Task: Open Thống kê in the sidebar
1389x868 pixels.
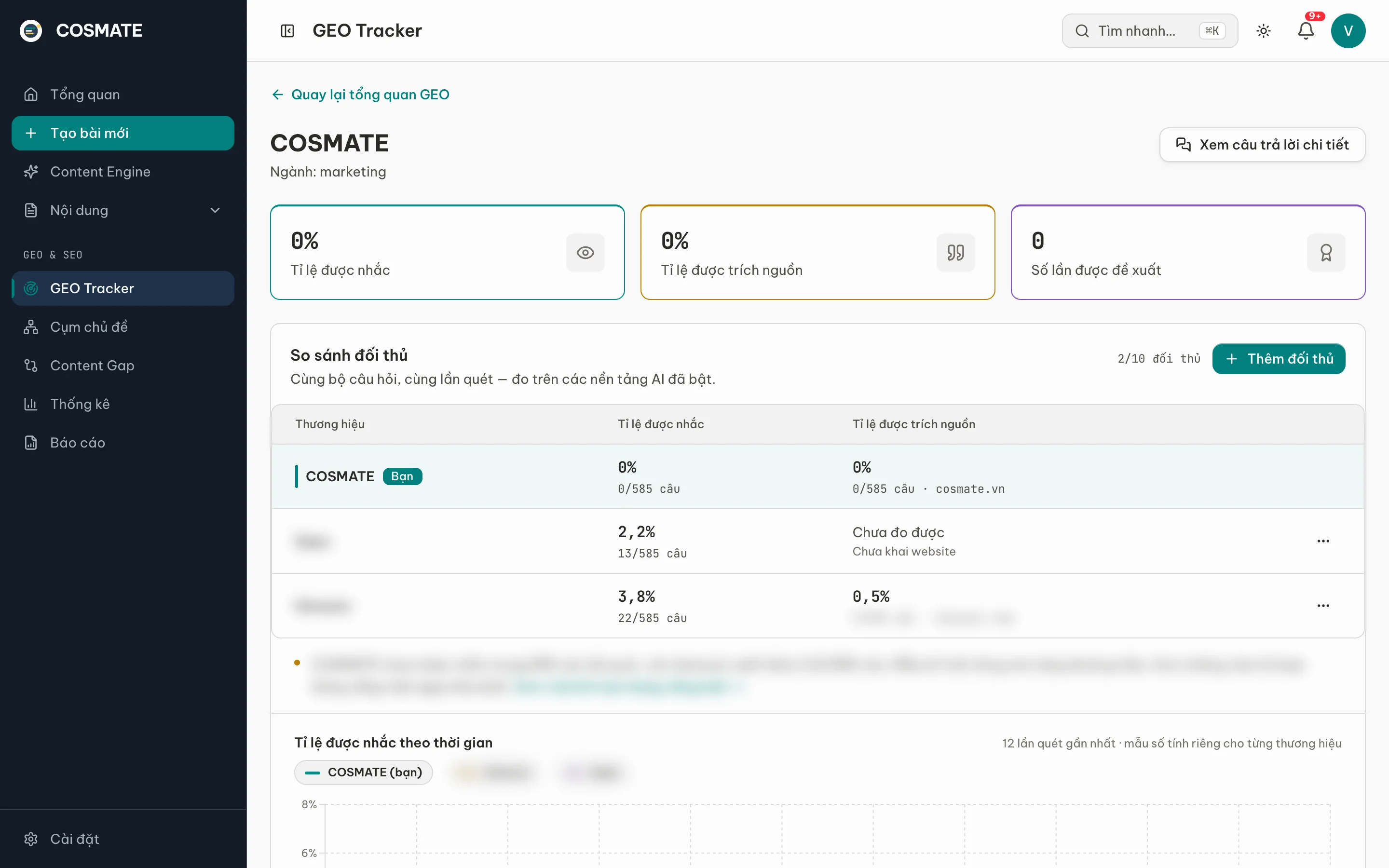Action: (123, 404)
